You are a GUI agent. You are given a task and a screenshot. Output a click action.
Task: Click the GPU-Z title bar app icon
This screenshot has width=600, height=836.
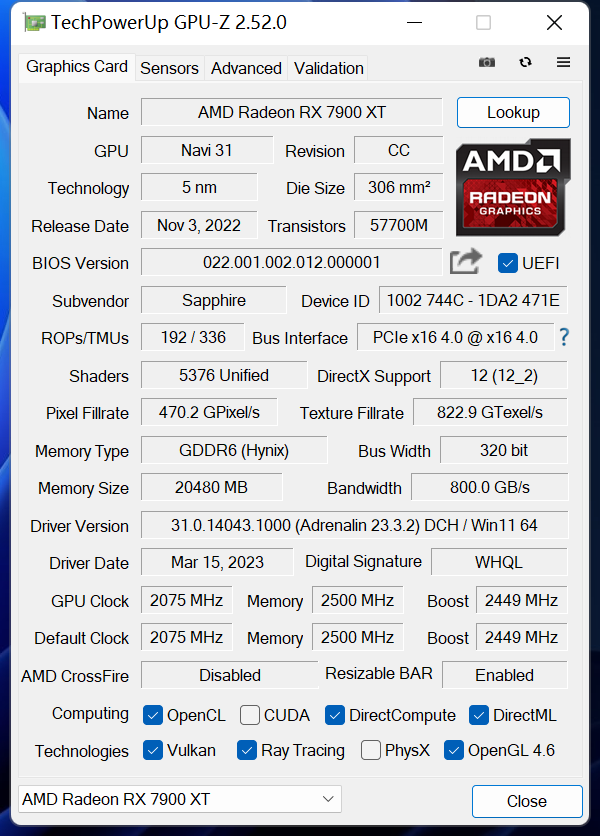(34, 22)
